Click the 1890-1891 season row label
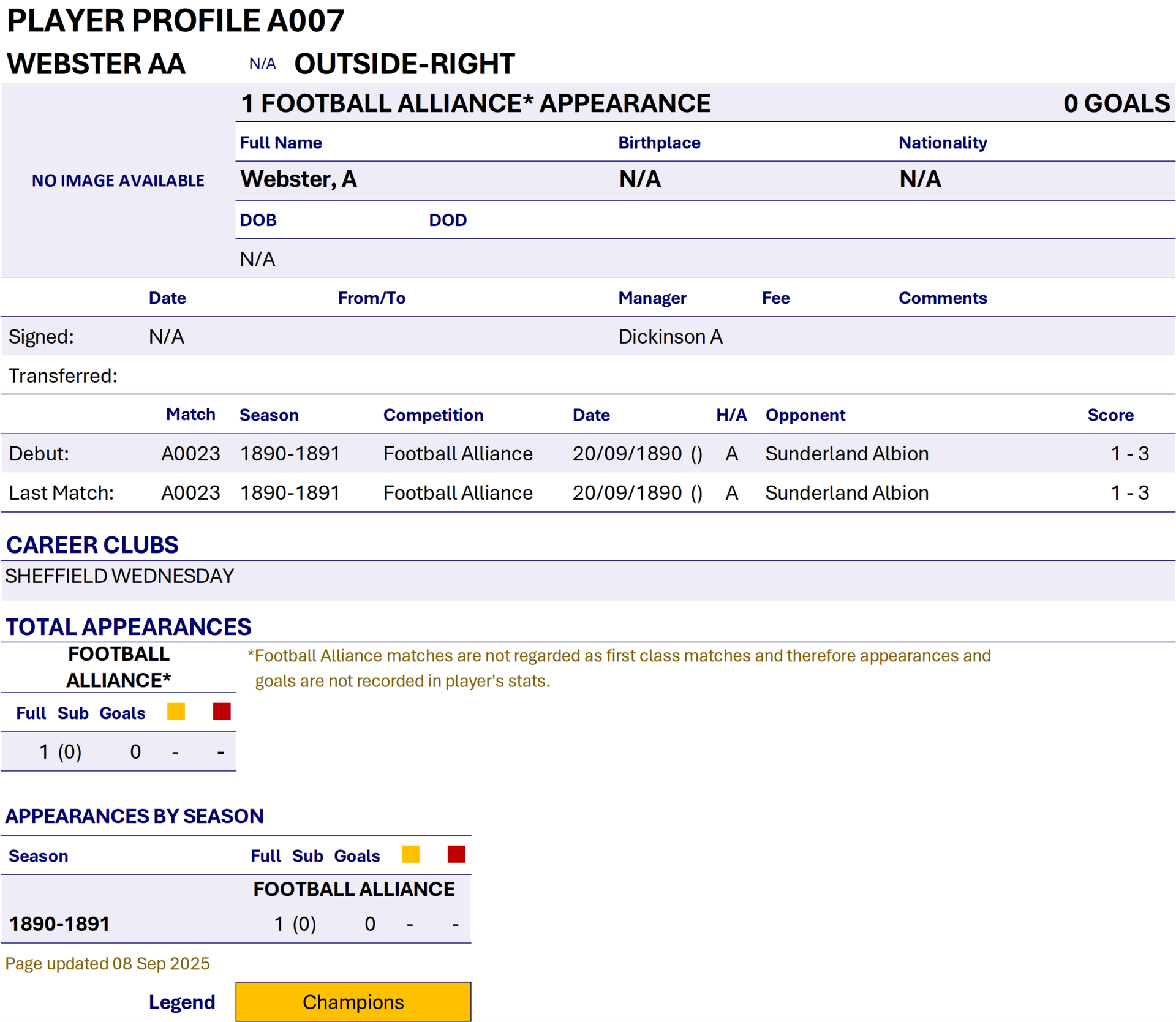 coord(59,923)
